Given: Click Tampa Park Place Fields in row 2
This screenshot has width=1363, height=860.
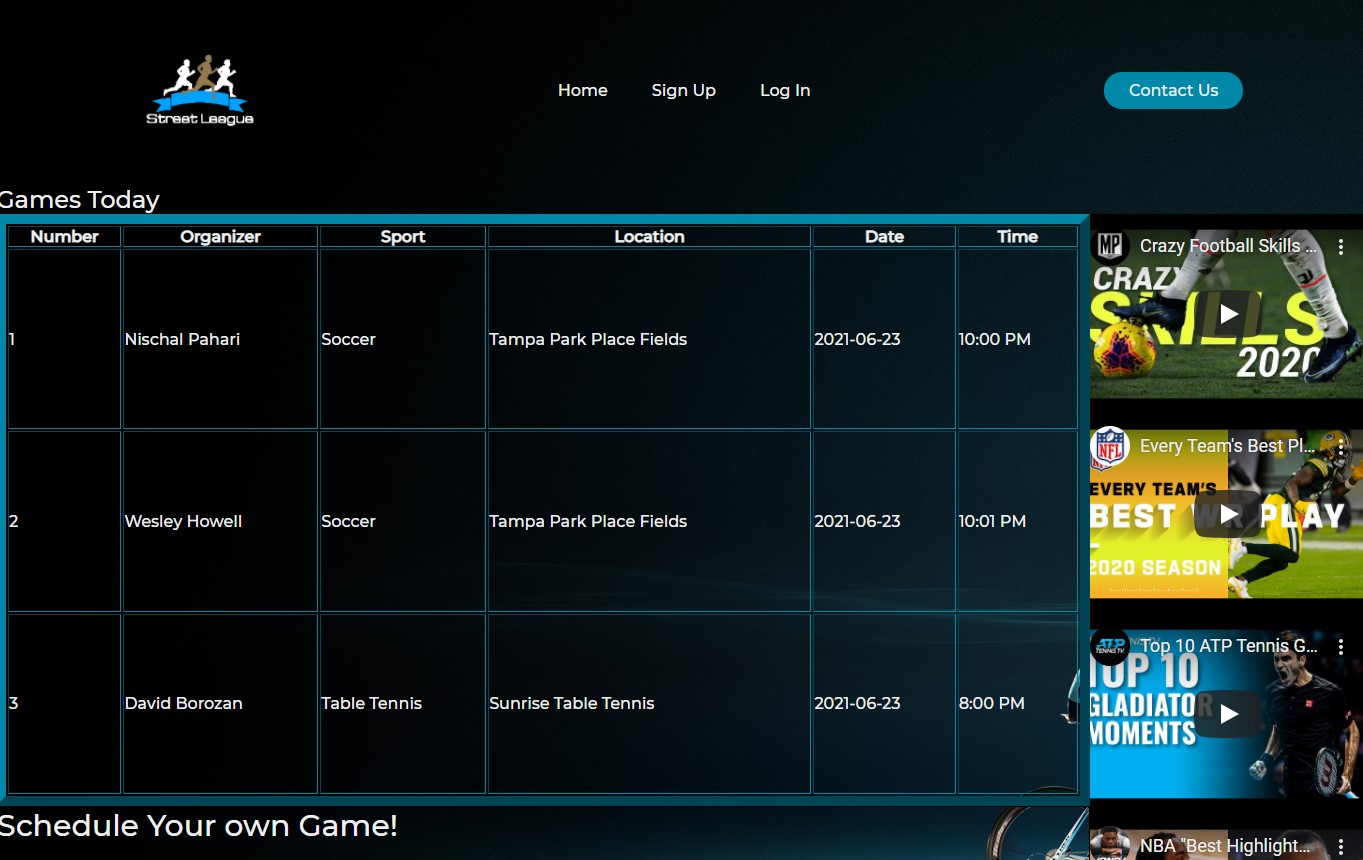Looking at the screenshot, I should coord(649,521).
